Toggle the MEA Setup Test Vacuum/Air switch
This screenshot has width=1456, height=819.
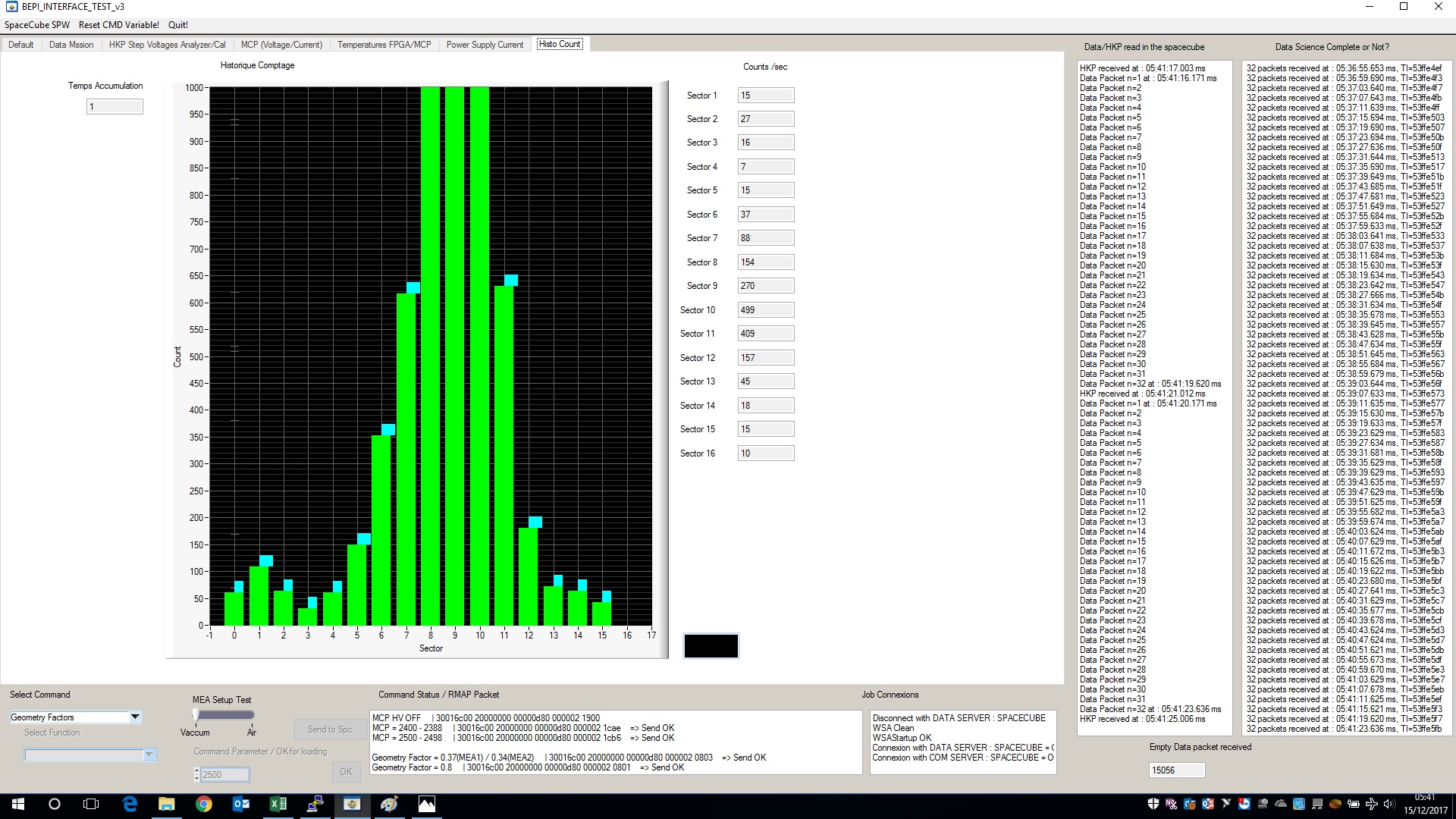coord(224,714)
